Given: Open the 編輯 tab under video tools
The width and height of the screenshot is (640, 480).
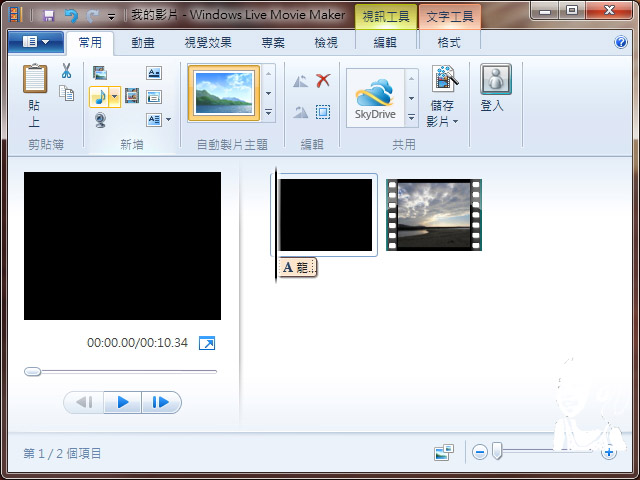Looking at the screenshot, I should pyautogui.click(x=385, y=42).
